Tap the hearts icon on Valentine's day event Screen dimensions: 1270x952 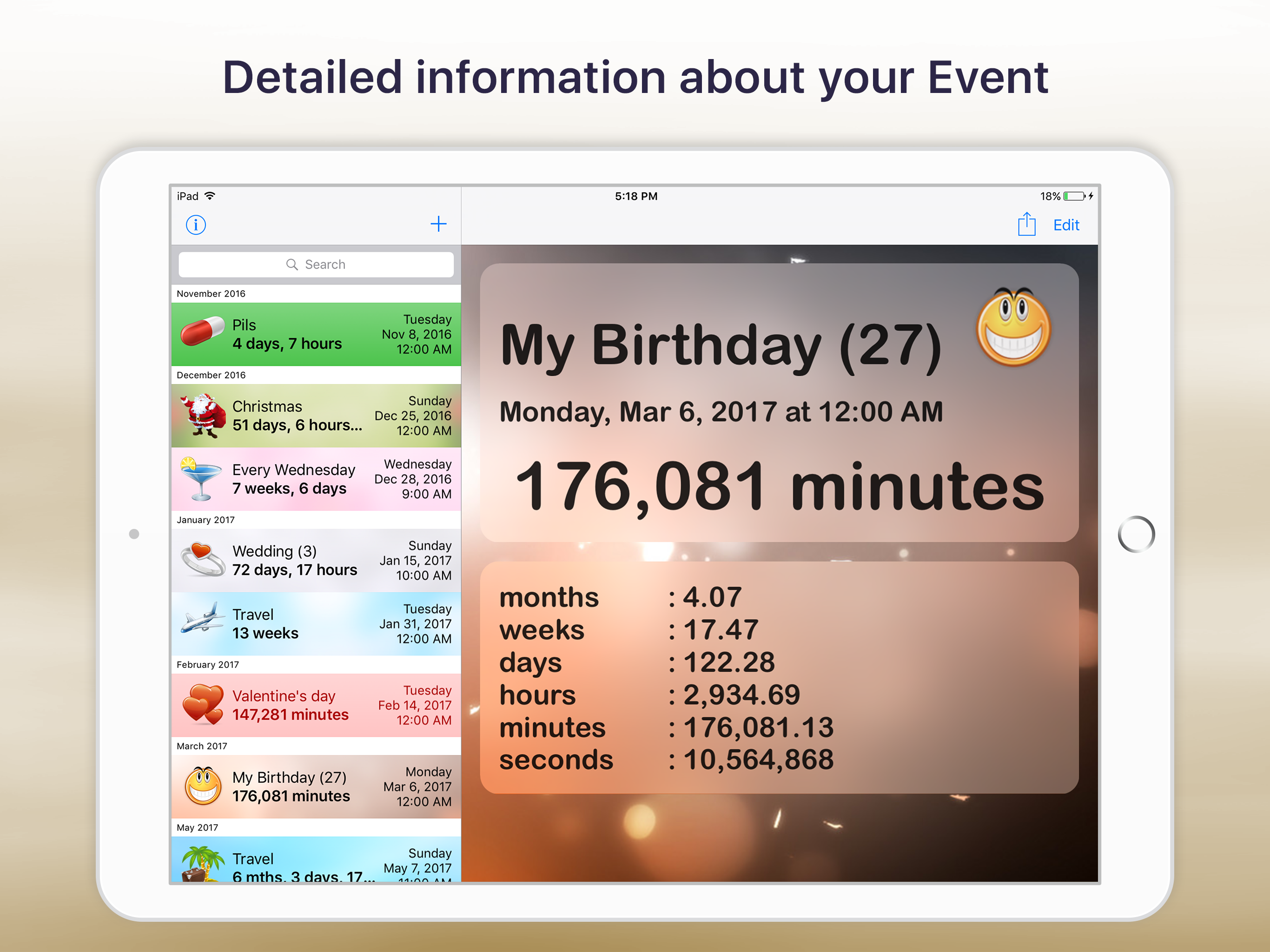tap(202, 705)
